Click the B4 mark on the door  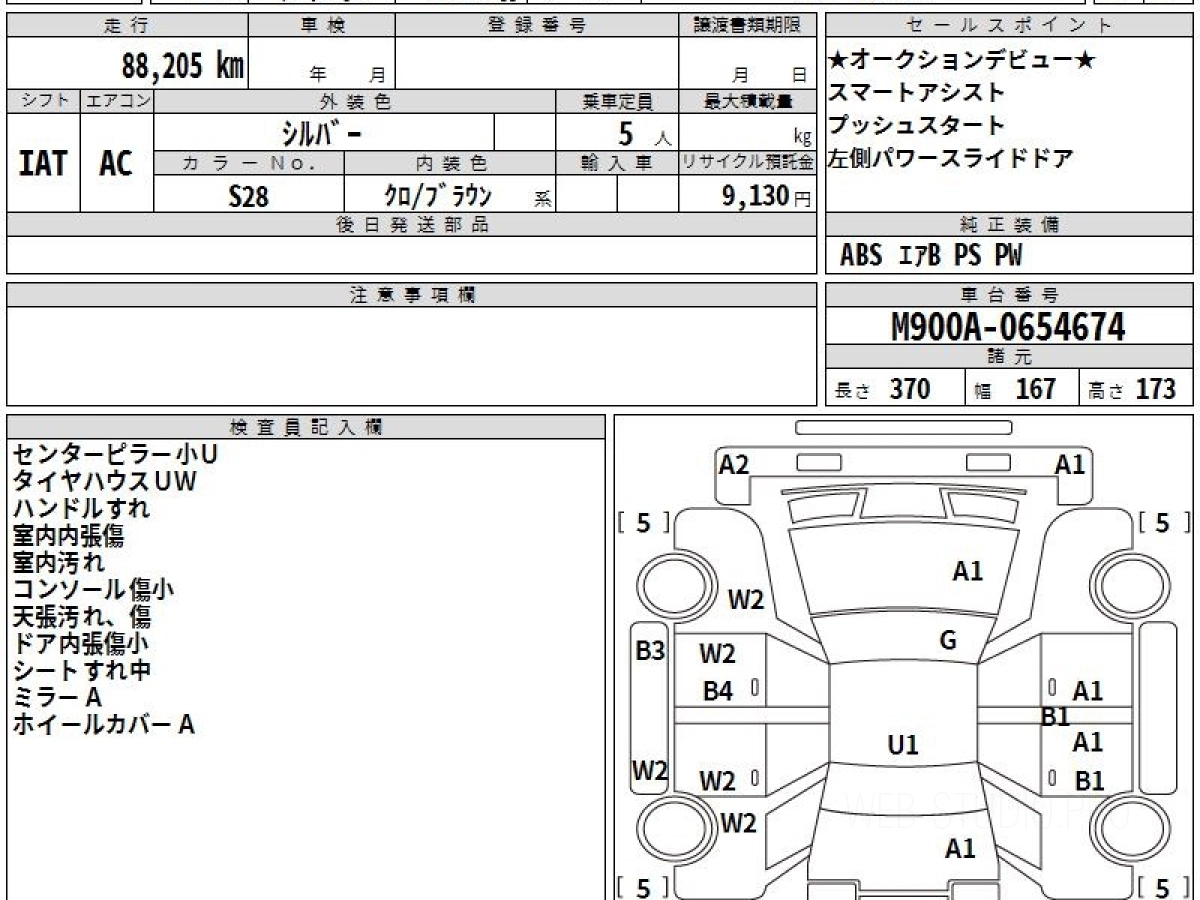pyautogui.click(x=717, y=691)
